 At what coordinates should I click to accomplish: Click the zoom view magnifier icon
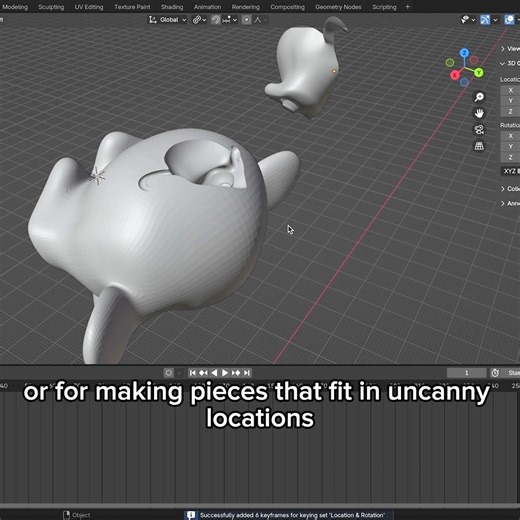[x=479, y=97]
